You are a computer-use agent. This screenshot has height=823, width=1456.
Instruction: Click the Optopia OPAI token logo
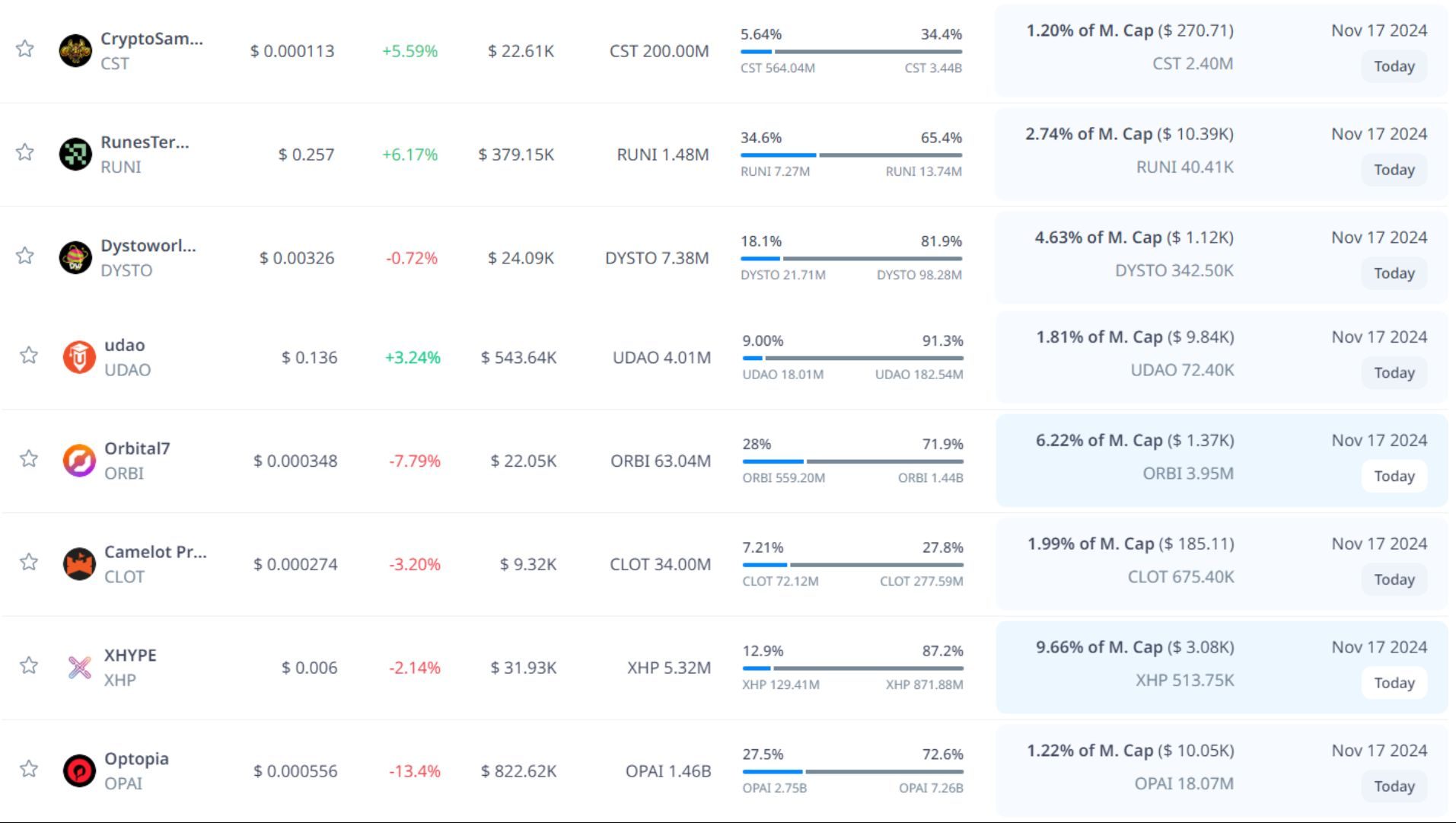[79, 771]
